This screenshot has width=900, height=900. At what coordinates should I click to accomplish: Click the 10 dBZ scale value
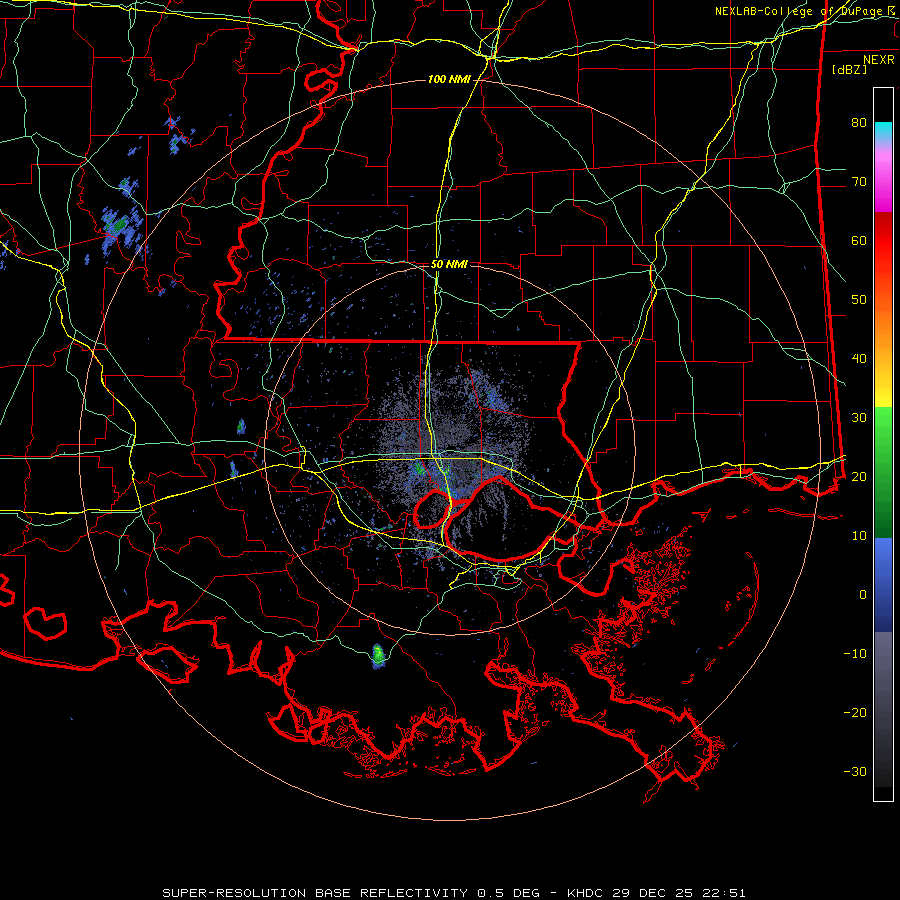(x=859, y=536)
